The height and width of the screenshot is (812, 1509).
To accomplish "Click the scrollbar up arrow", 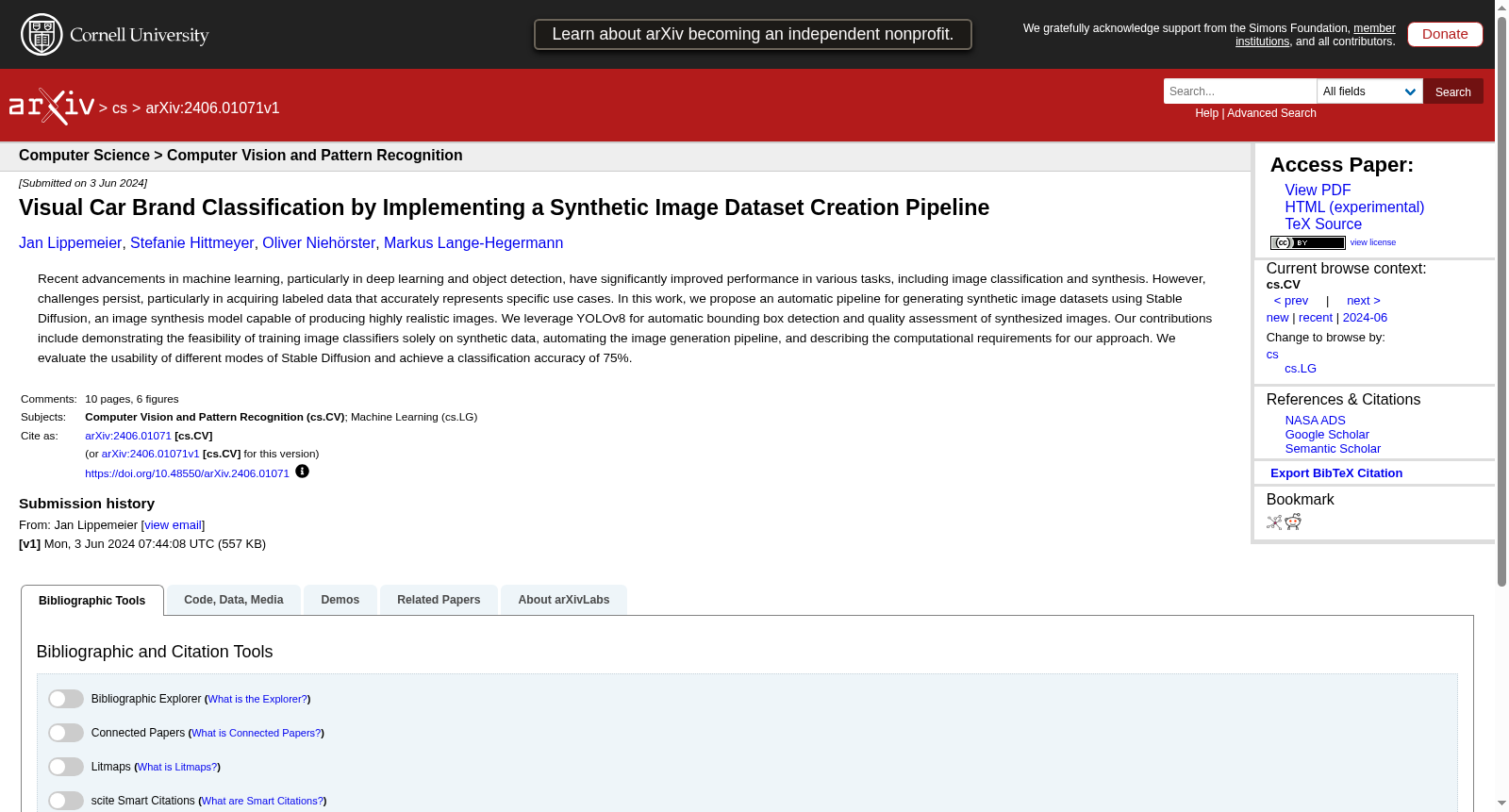I will point(1501,8).
